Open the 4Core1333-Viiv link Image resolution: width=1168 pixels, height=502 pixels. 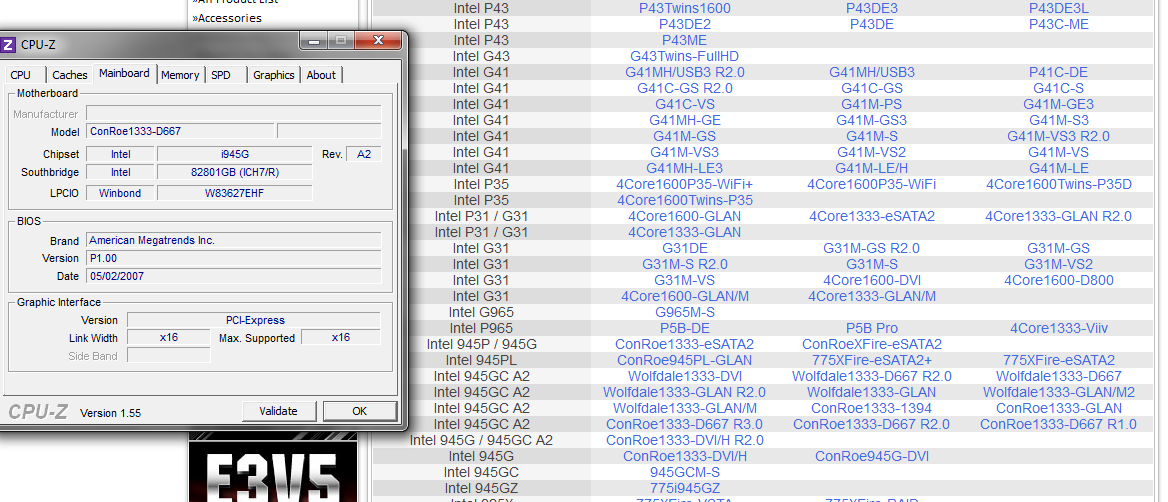(1058, 328)
